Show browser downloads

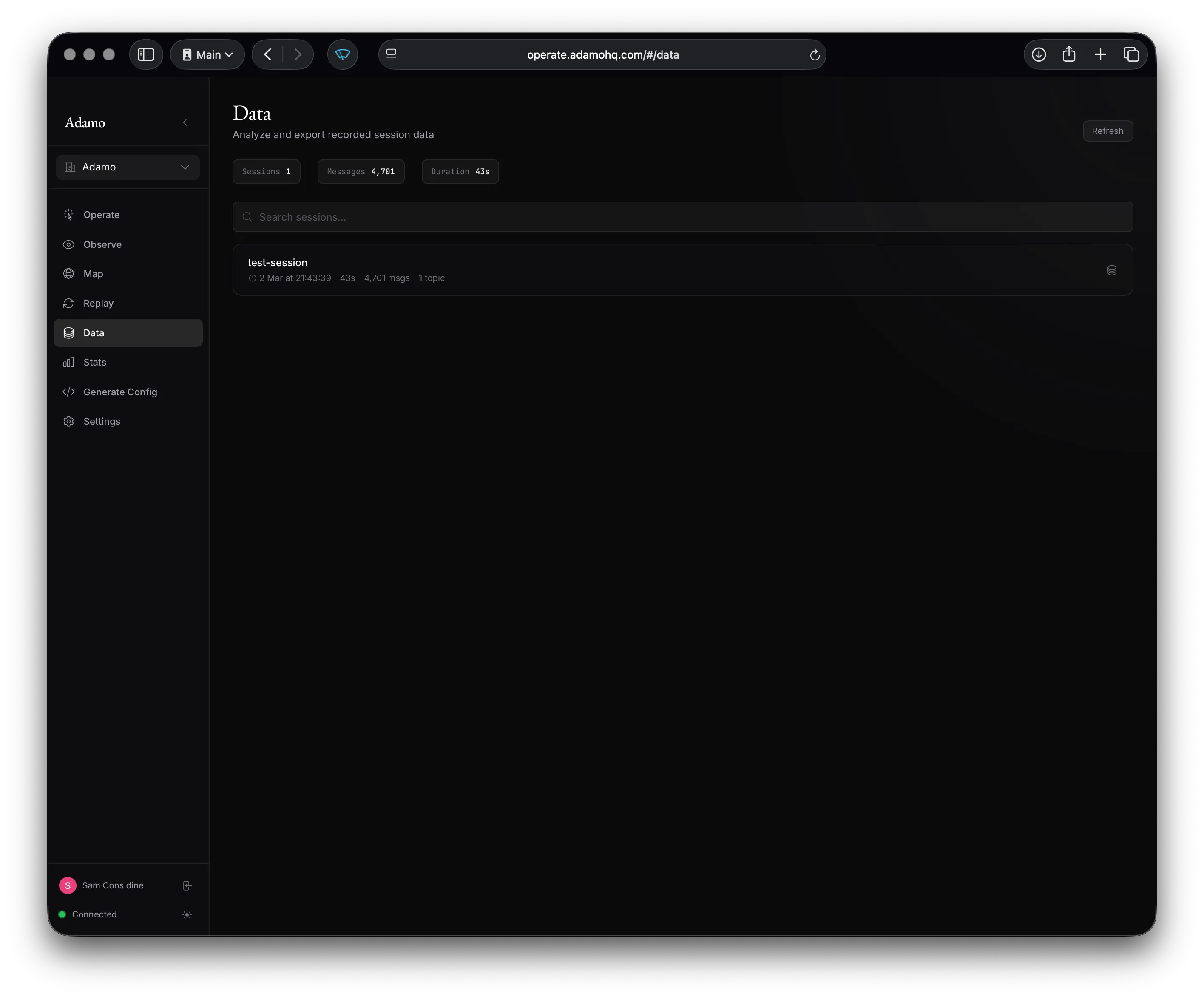tap(1038, 54)
